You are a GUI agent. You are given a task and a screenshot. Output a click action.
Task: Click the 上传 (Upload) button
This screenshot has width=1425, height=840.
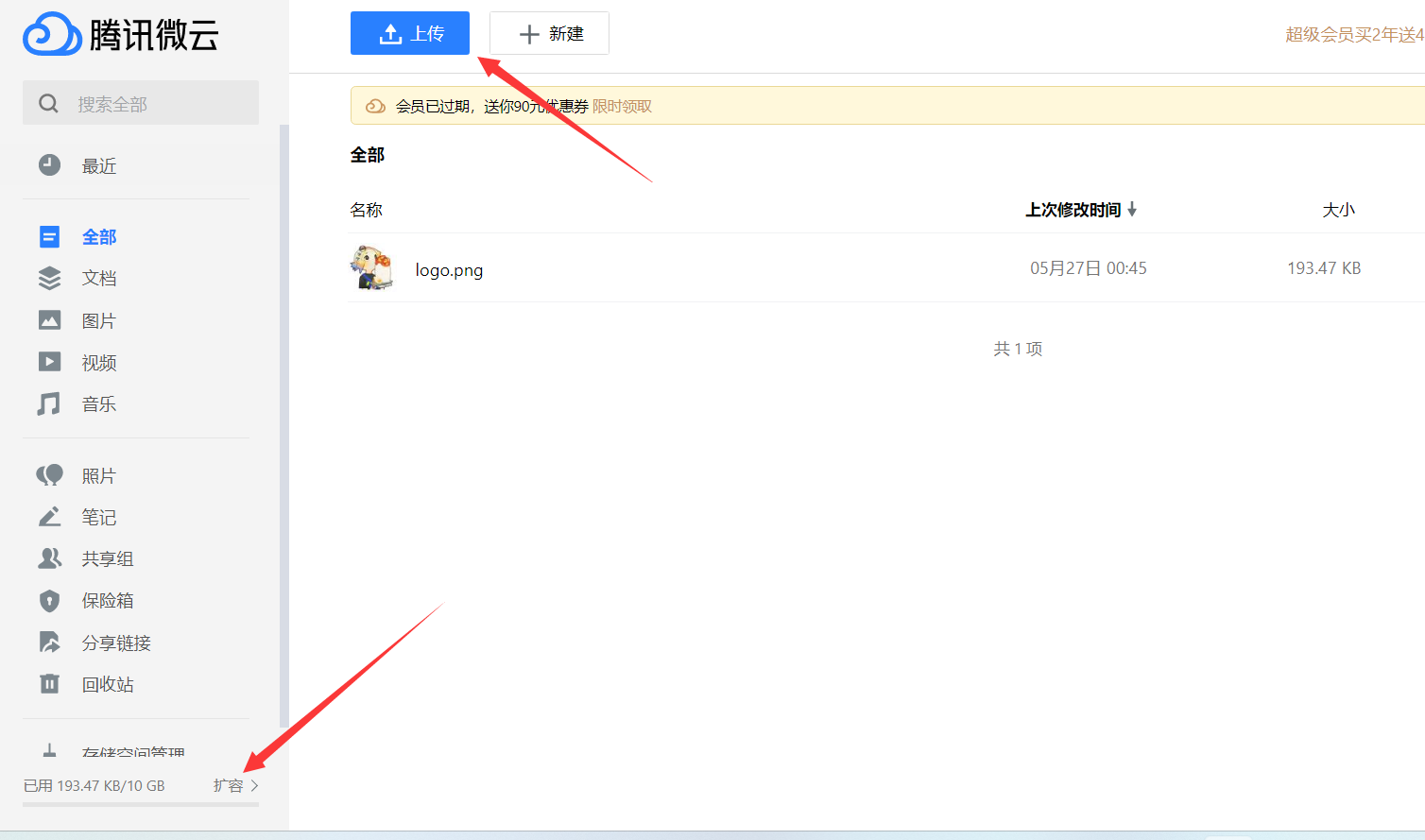pyautogui.click(x=409, y=32)
